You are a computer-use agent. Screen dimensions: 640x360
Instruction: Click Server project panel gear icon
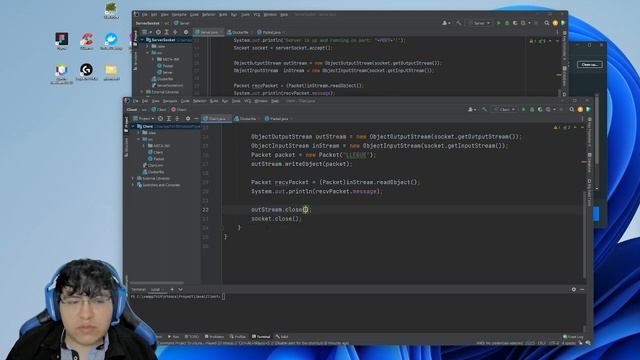[186, 32]
